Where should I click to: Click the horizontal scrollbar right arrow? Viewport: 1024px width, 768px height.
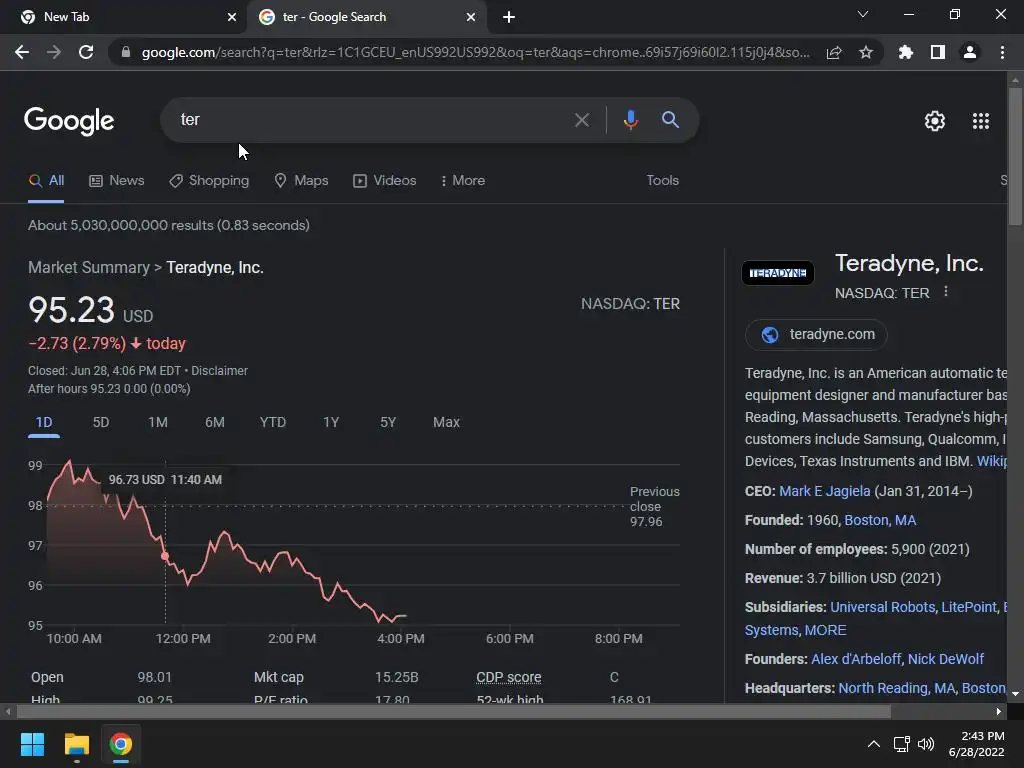[x=999, y=711]
